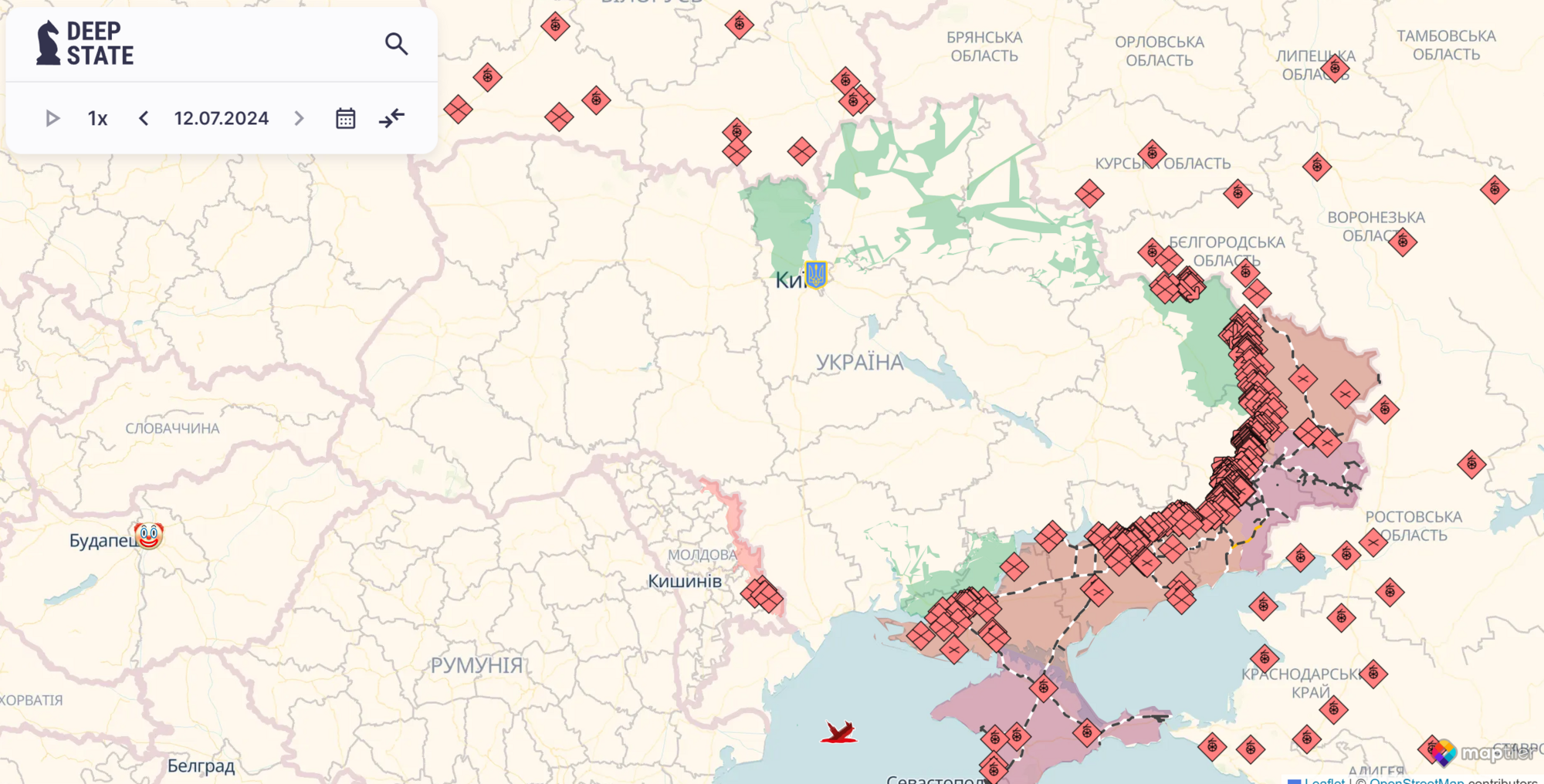Image resolution: width=1544 pixels, height=784 pixels.
Task: Click the УКРАЇНА country label
Action: [860, 363]
